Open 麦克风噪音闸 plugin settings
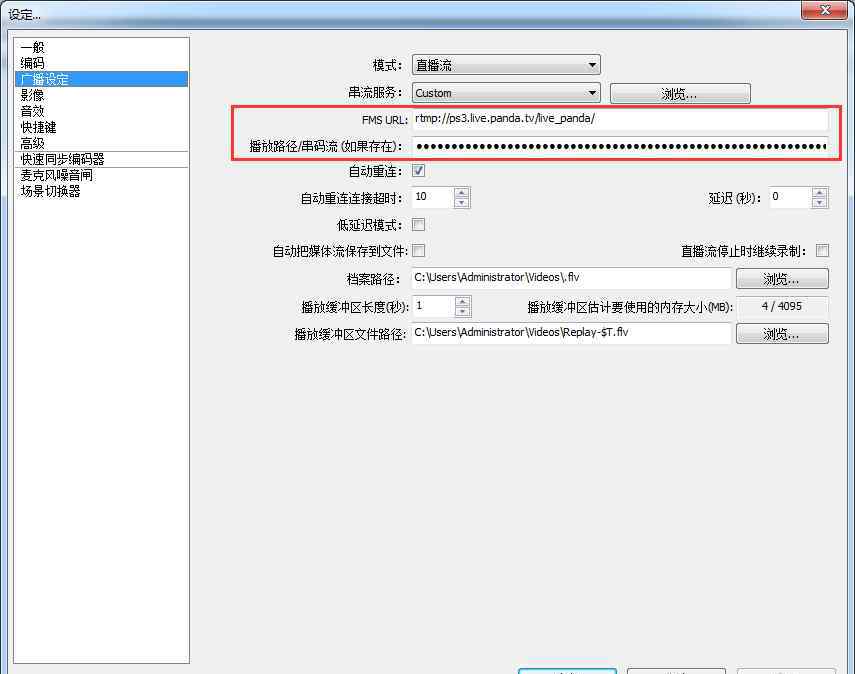Viewport: 855px width, 674px height. pyautogui.click(x=56, y=175)
